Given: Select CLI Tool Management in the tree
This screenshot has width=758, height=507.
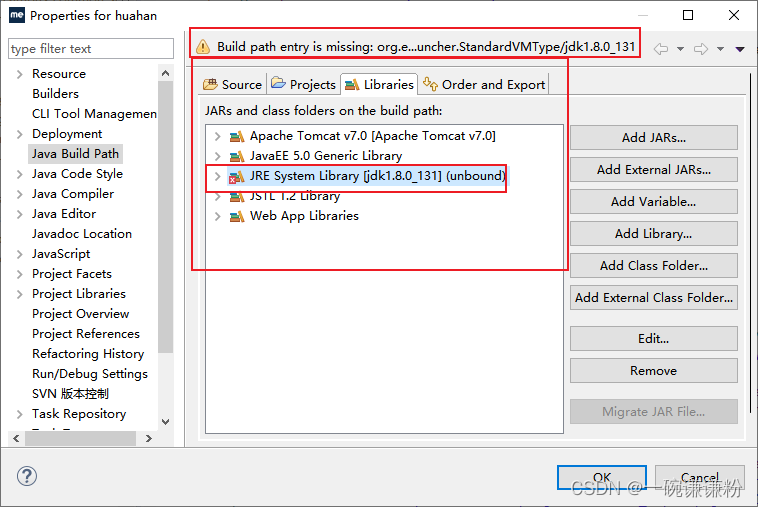Looking at the screenshot, I should [x=94, y=114].
